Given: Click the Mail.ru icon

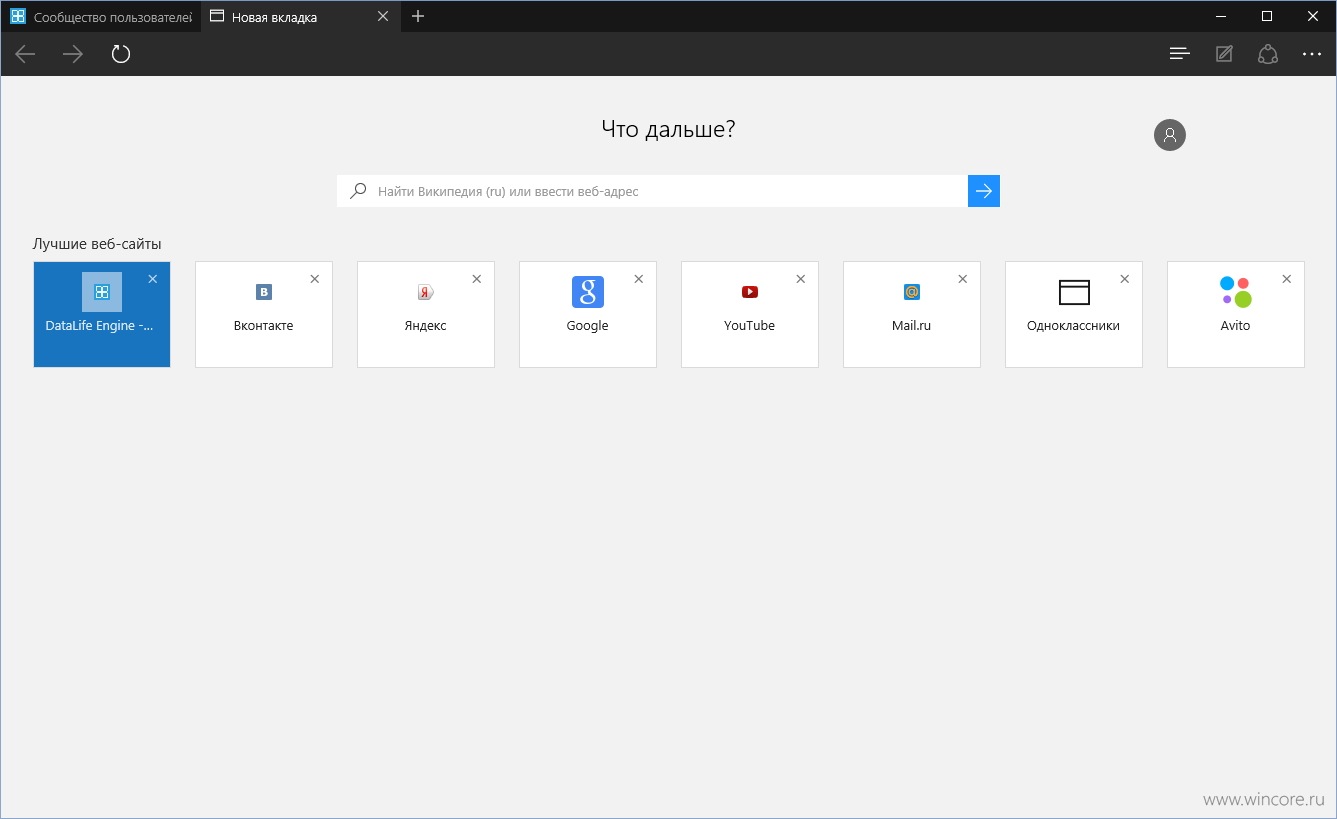Looking at the screenshot, I should [x=912, y=292].
